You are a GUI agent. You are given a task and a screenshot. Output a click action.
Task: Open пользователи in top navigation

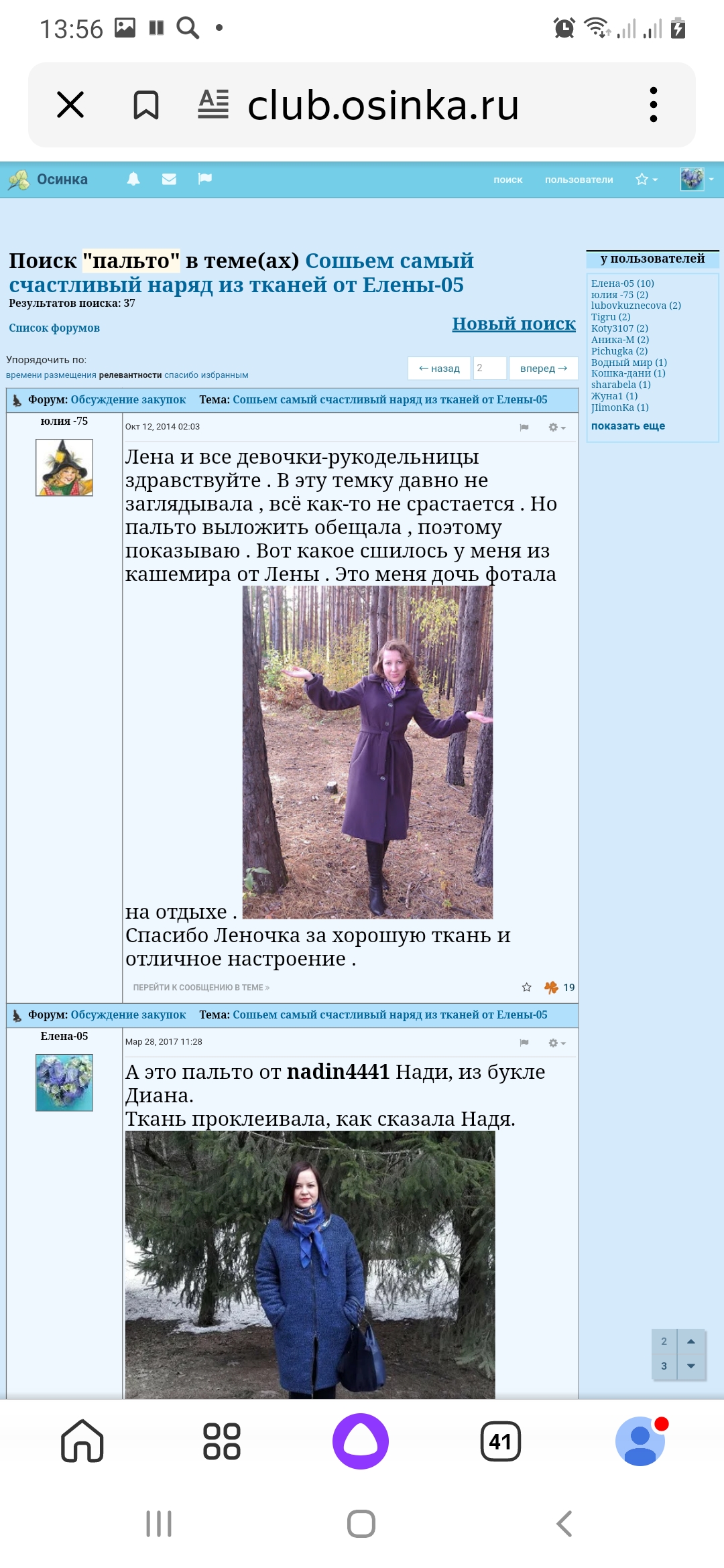(579, 180)
